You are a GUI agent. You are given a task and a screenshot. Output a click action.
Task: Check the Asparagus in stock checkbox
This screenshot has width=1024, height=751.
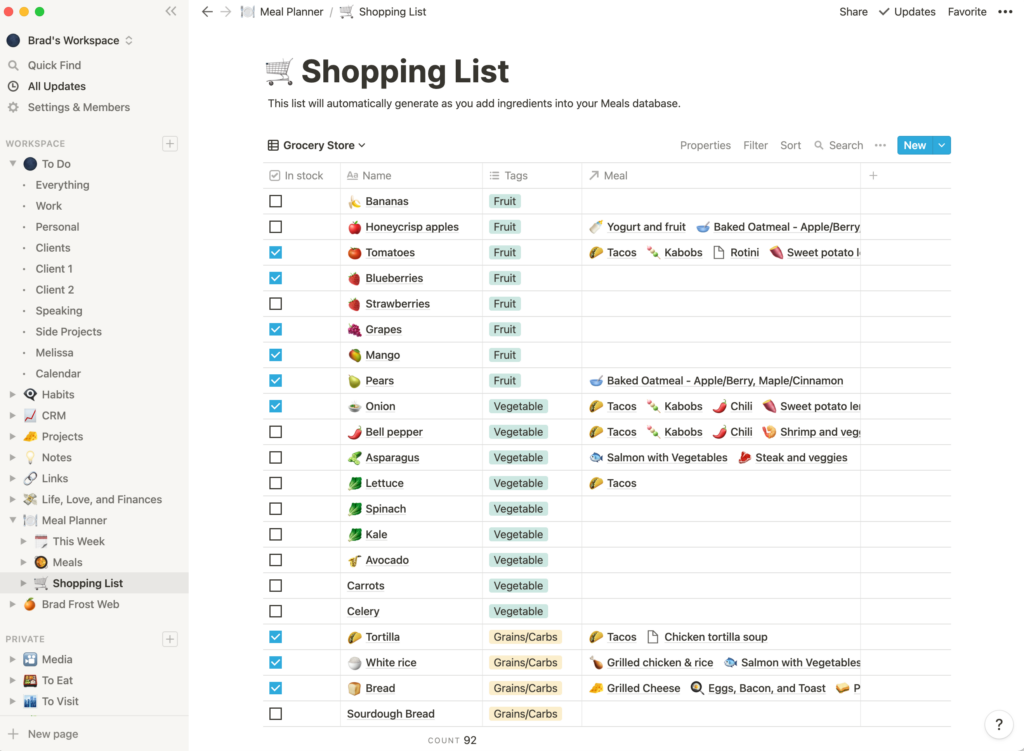tap(276, 457)
